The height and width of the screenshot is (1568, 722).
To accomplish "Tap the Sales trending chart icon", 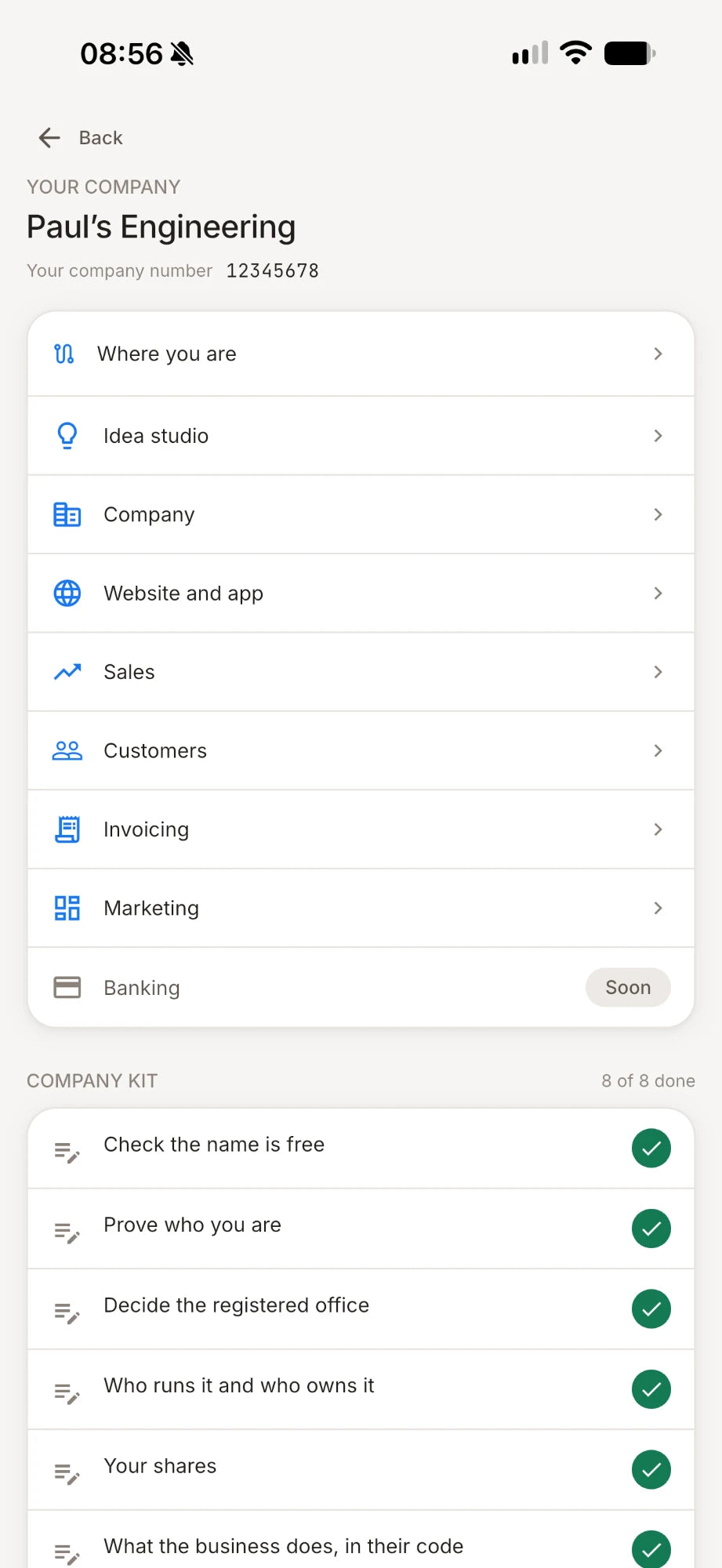I will [x=67, y=672].
